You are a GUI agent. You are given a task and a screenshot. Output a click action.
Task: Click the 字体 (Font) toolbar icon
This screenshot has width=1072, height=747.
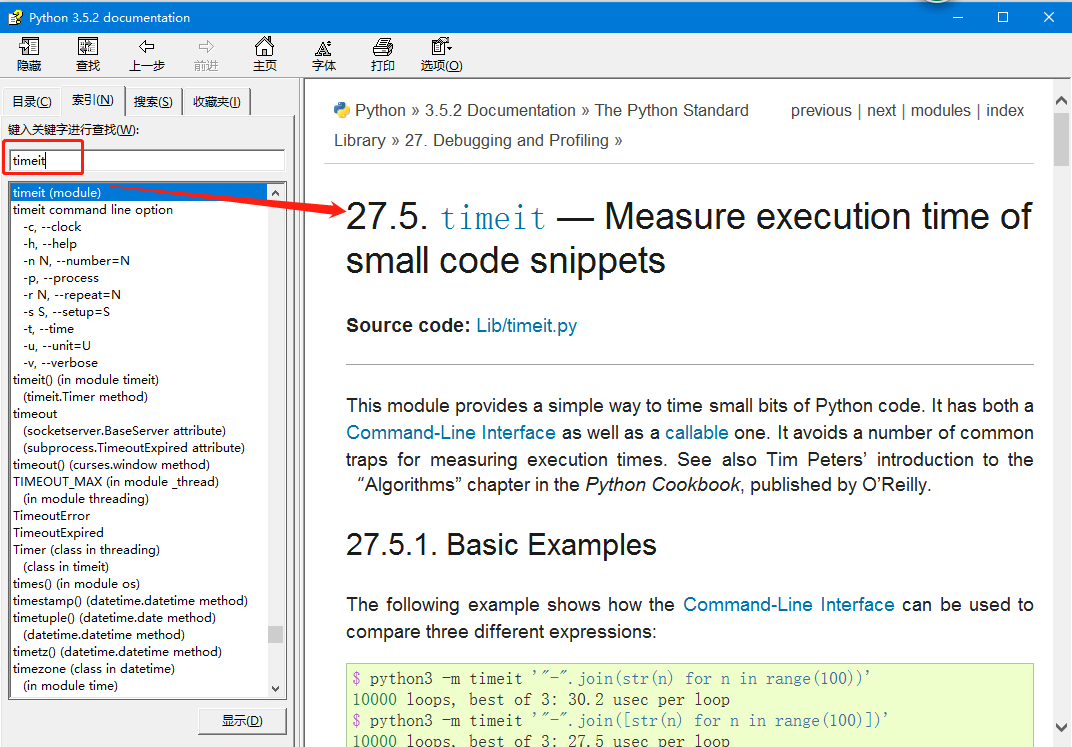point(323,47)
